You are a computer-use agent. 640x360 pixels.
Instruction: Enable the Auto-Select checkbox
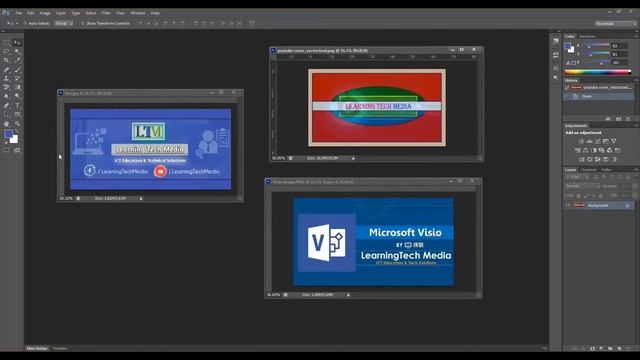click(x=25, y=23)
